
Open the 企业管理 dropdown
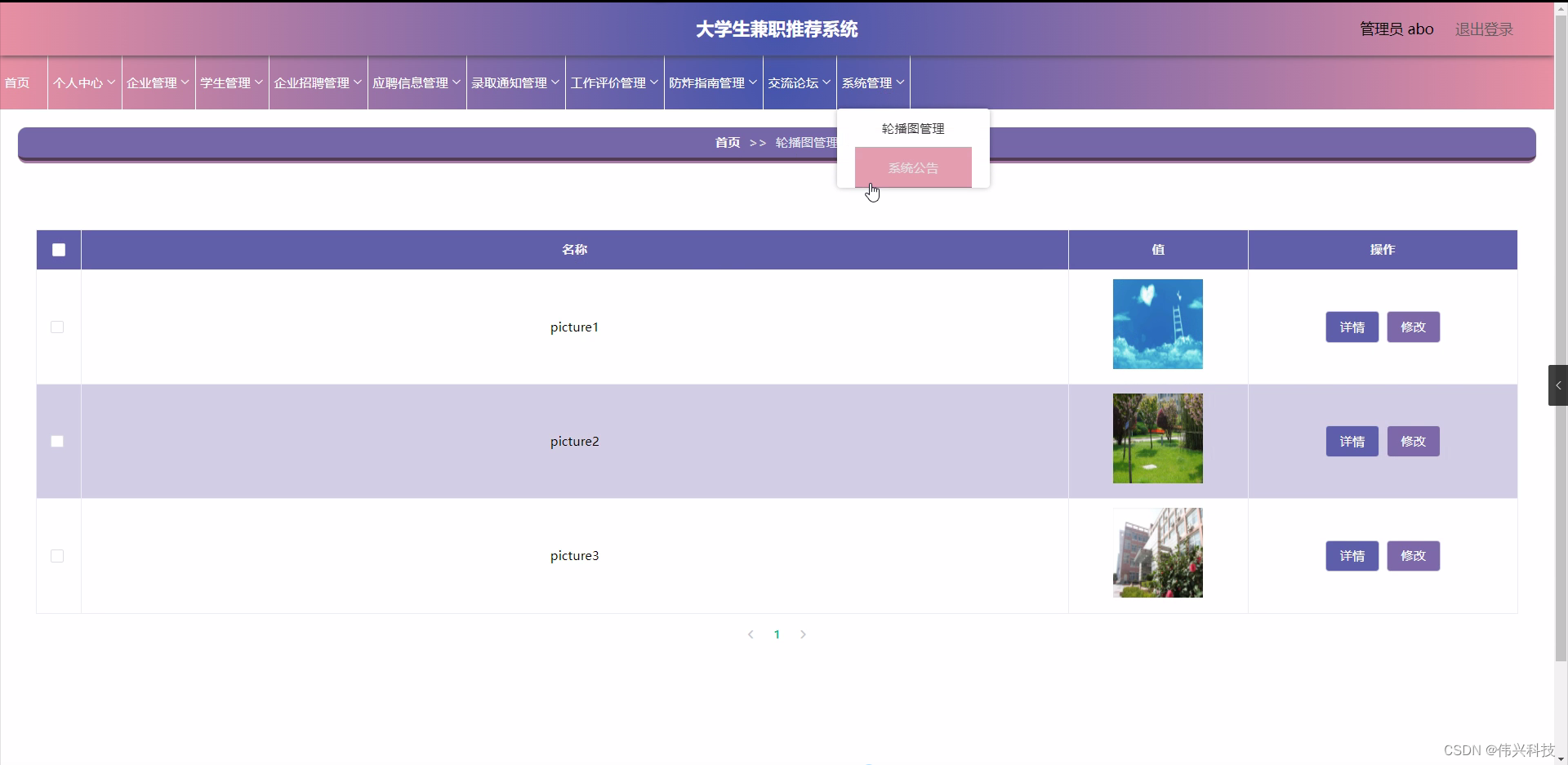pos(157,82)
